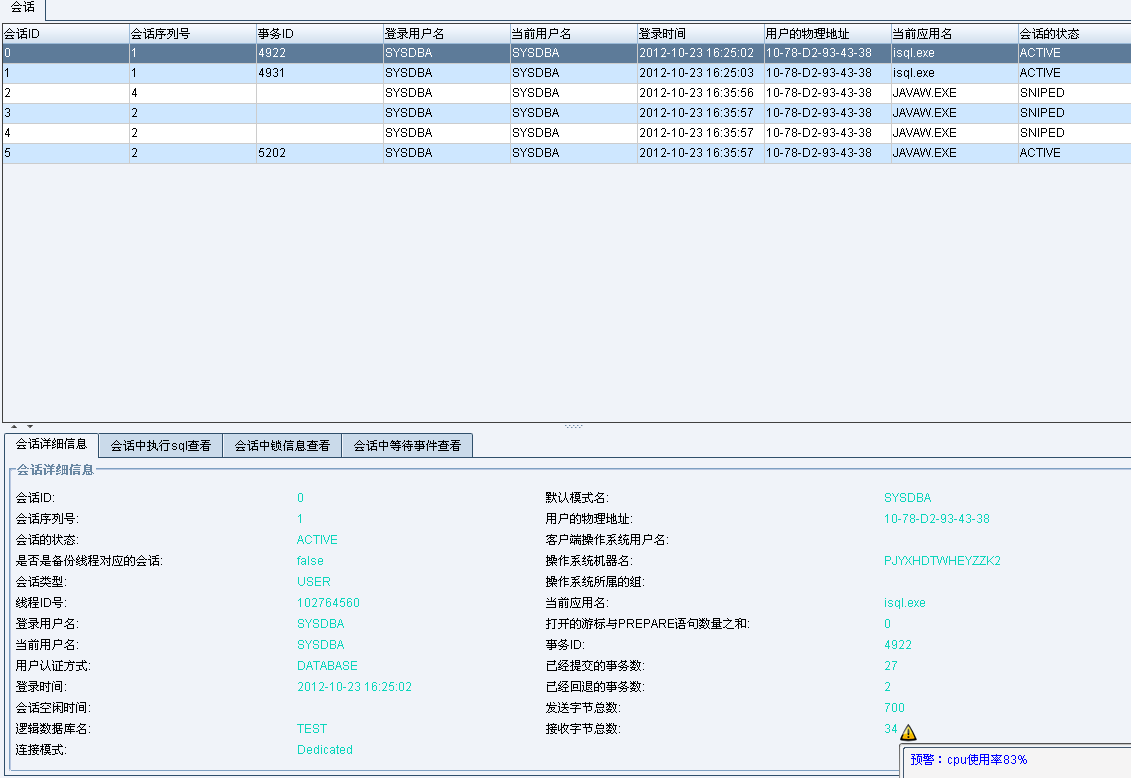Click 用户的物理地址 column header
The height and width of the screenshot is (778, 1131).
pos(827,34)
